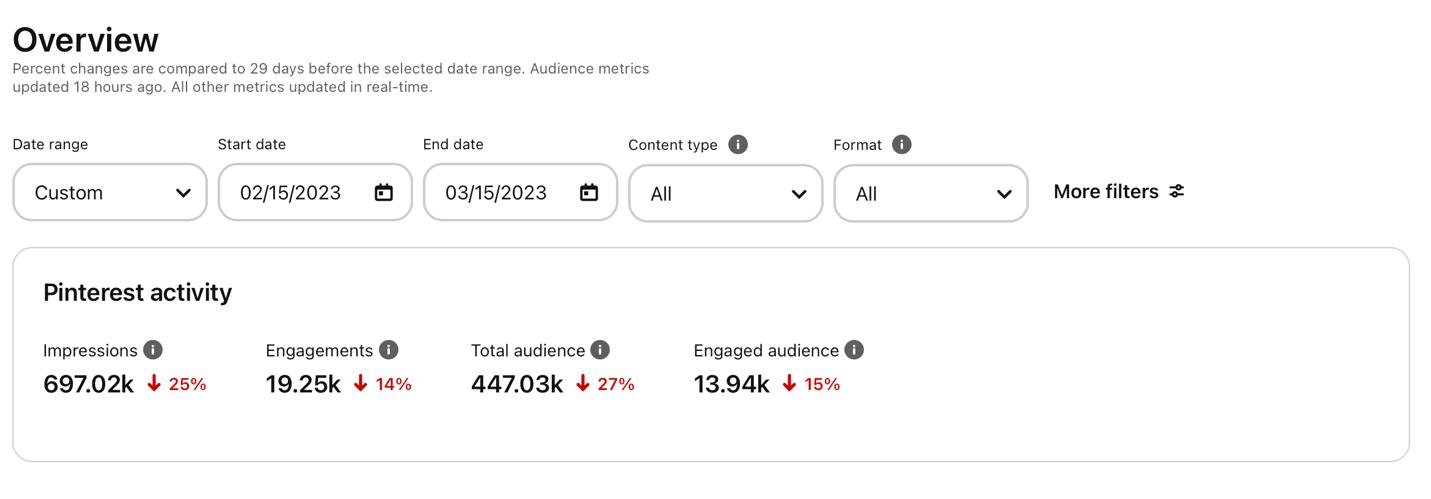Open the Format dropdown
The width and height of the screenshot is (1431, 499).
[x=930, y=193]
